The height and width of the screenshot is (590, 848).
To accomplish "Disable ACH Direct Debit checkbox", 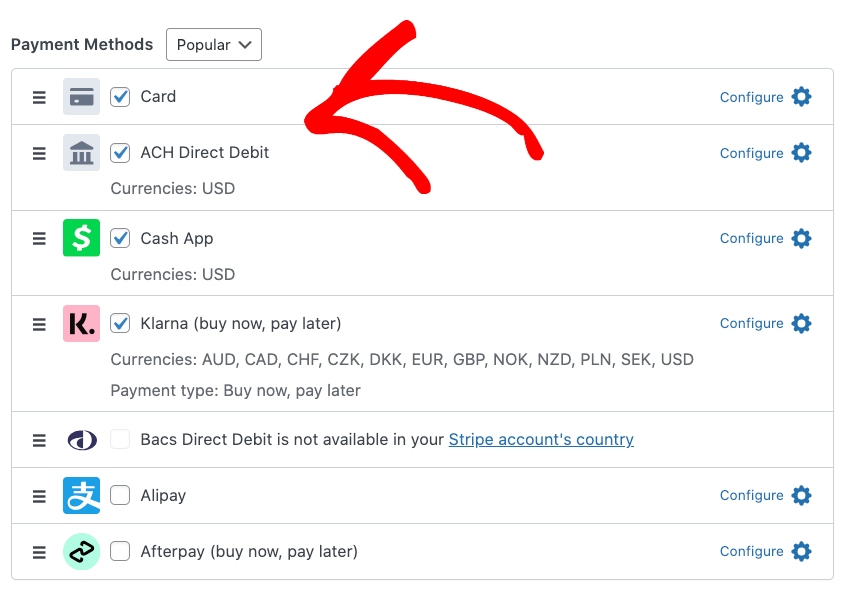I will 120,153.
